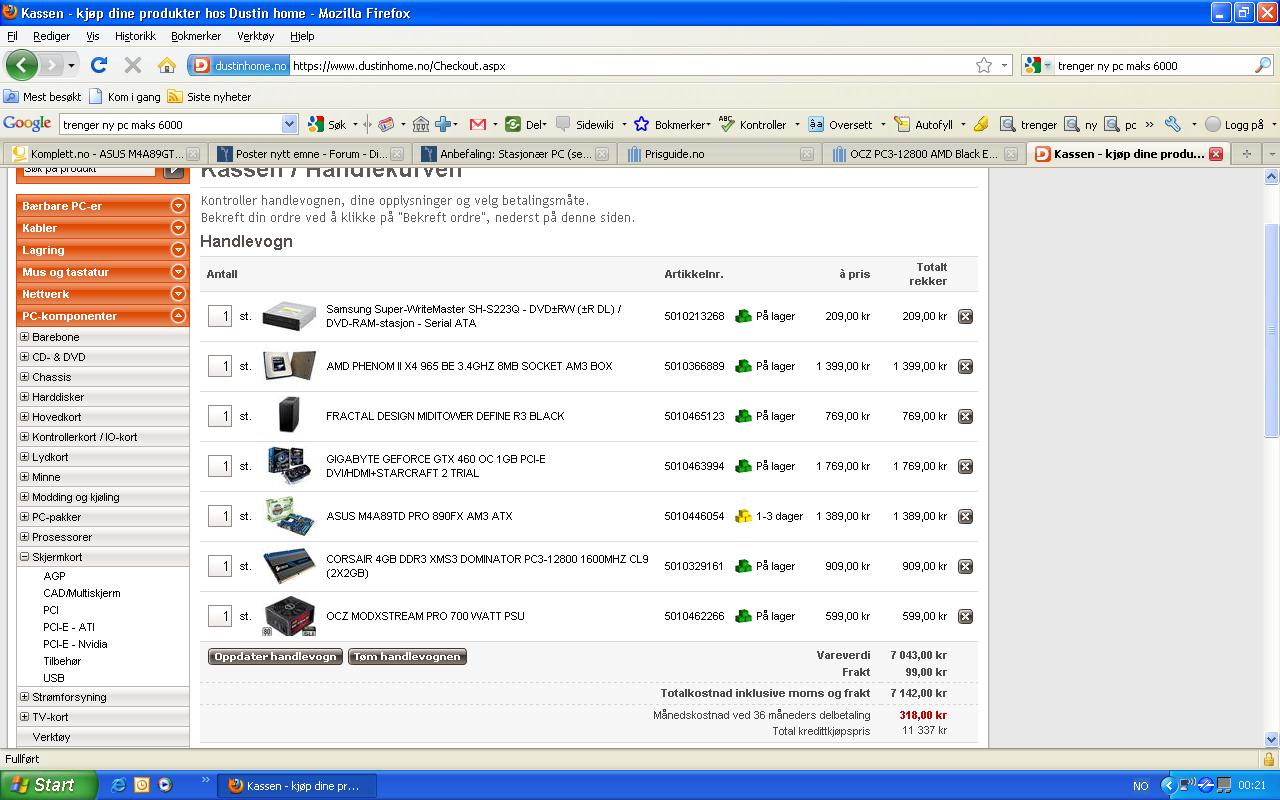Screen dimensions: 1280x800
Task: Open the Corsair Dominator memory image
Action: pos(289,566)
